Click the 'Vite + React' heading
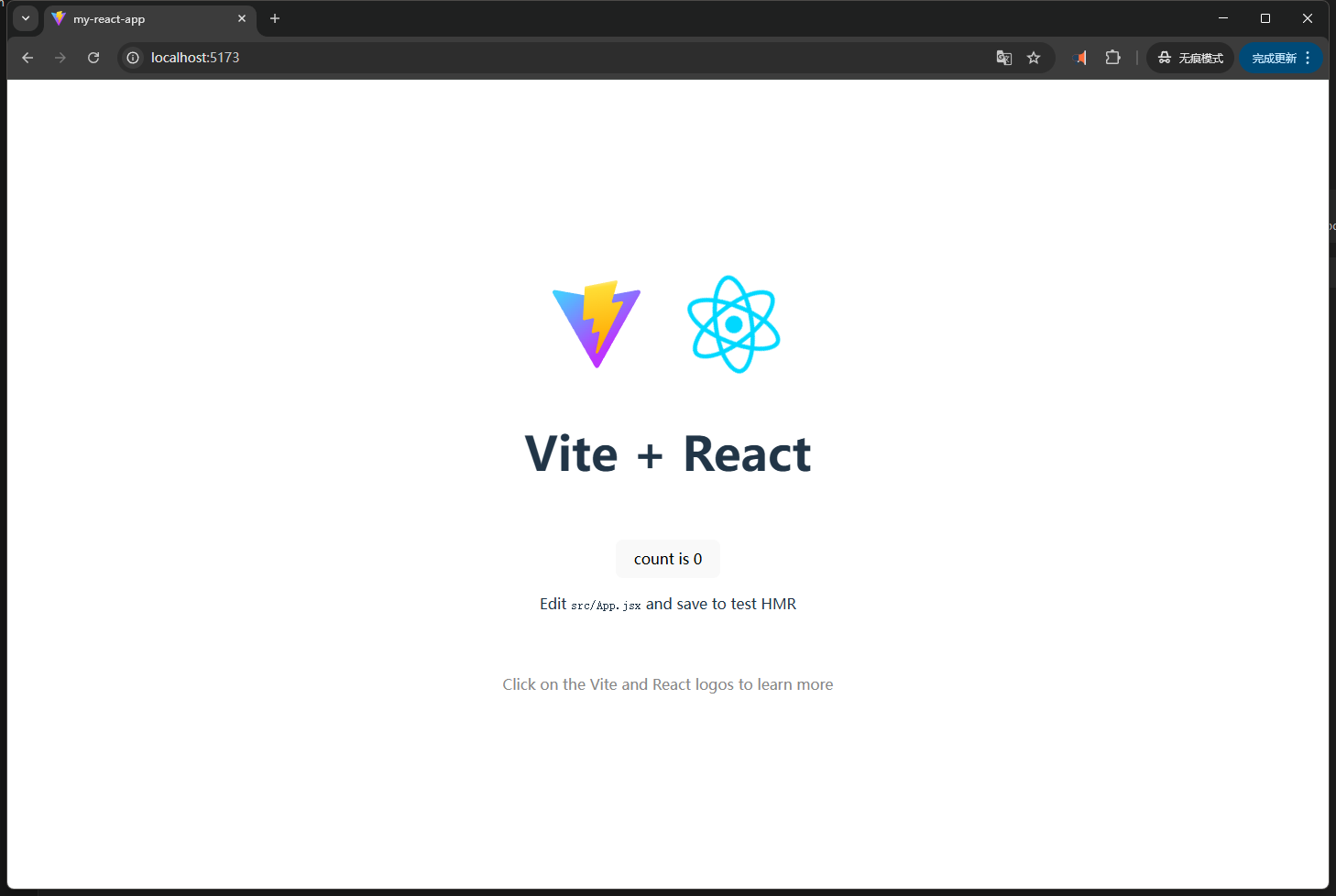 click(668, 453)
